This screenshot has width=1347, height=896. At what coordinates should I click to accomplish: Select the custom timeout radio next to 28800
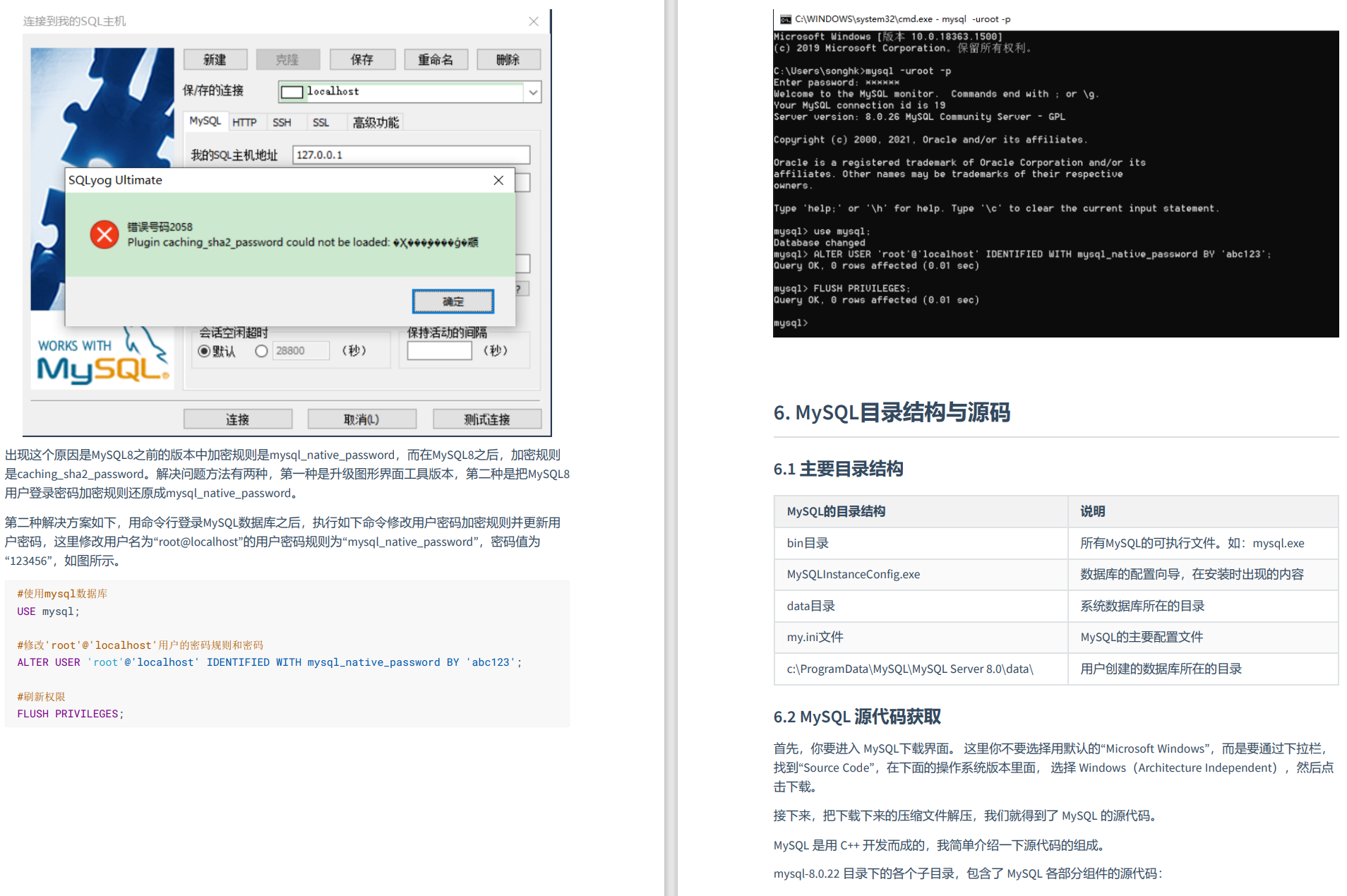[x=261, y=351]
